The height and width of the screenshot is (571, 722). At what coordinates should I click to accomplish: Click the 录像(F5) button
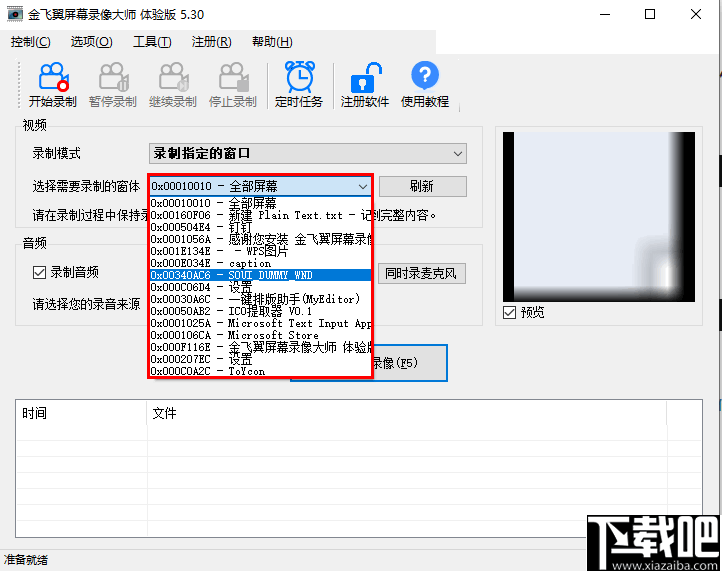point(409,363)
